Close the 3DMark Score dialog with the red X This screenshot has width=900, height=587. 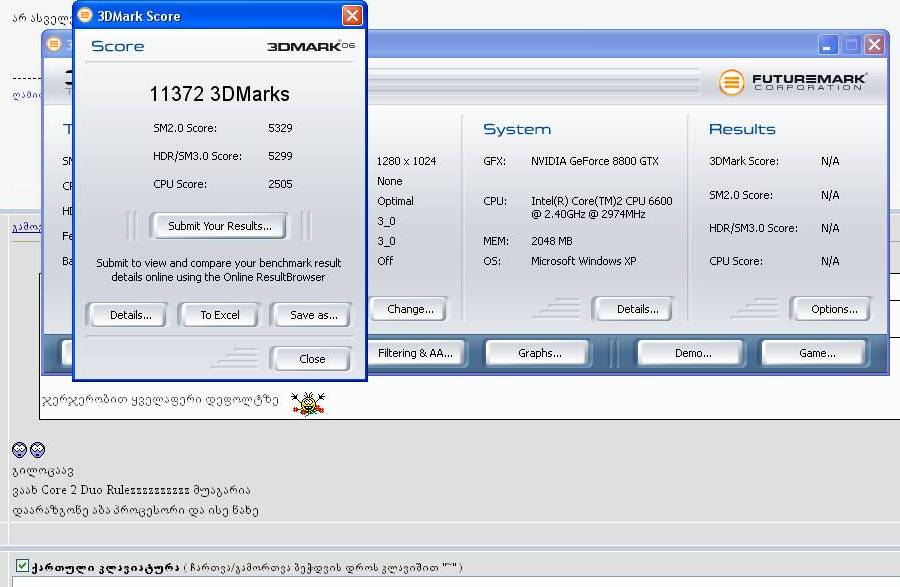click(x=352, y=15)
